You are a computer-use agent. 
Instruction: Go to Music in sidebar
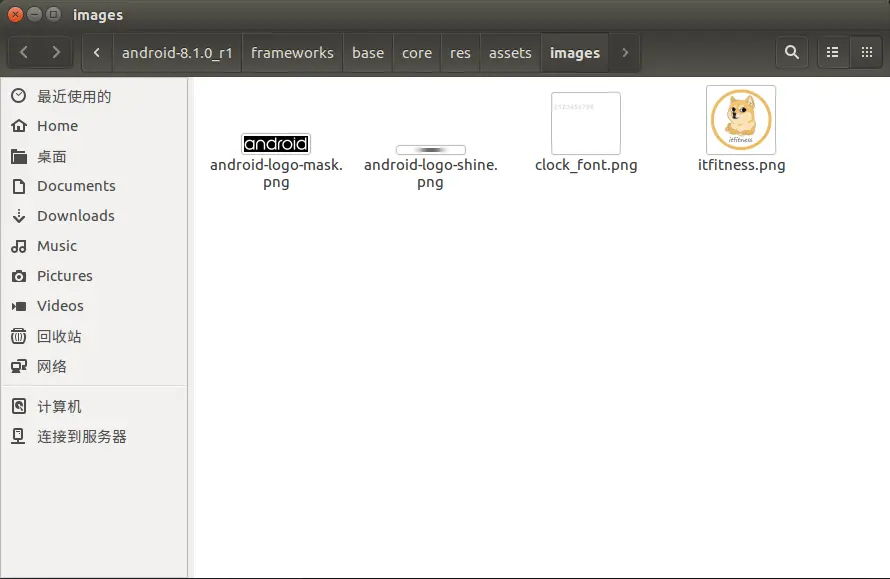[57, 246]
